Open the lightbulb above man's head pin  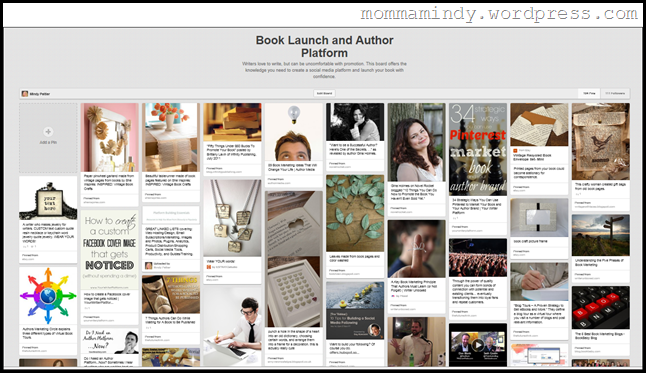coord(294,132)
